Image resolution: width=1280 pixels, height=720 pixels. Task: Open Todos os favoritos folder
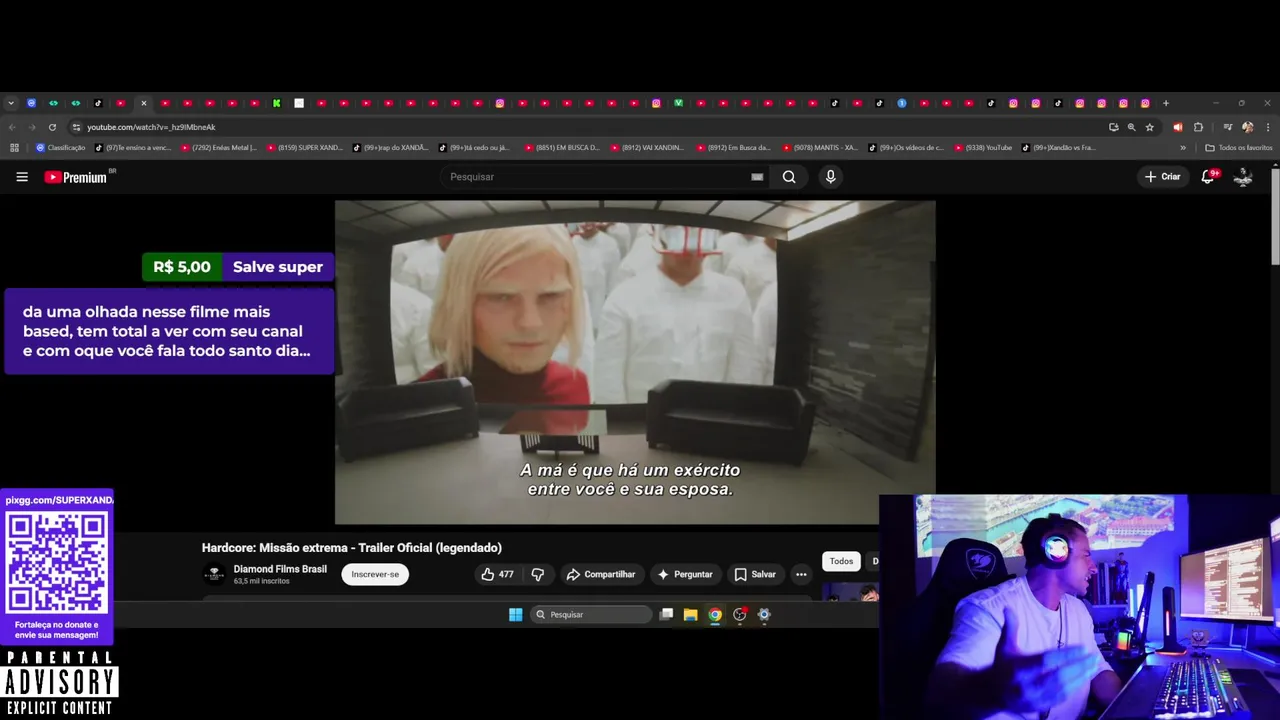(1239, 147)
